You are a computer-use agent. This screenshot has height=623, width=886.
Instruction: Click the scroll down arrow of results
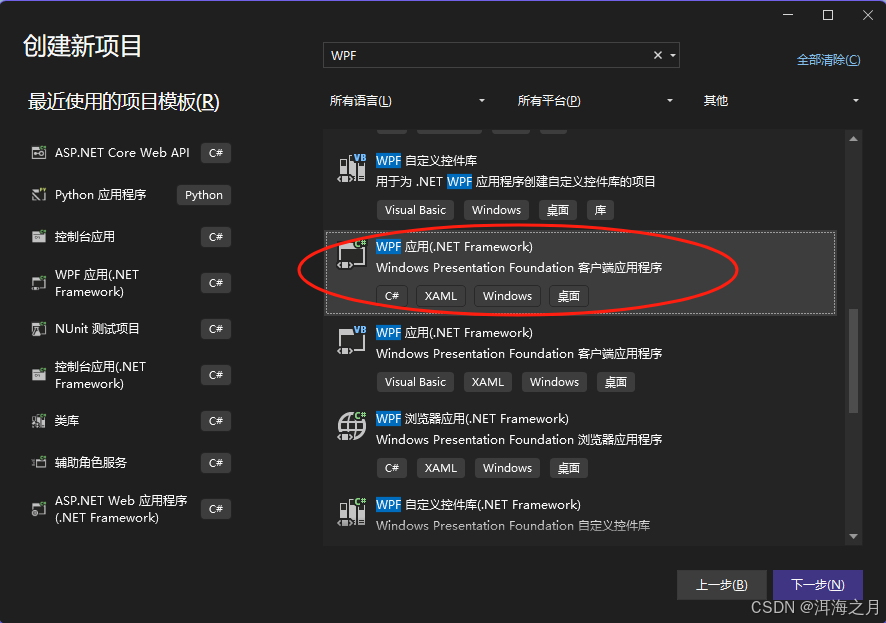tap(854, 537)
